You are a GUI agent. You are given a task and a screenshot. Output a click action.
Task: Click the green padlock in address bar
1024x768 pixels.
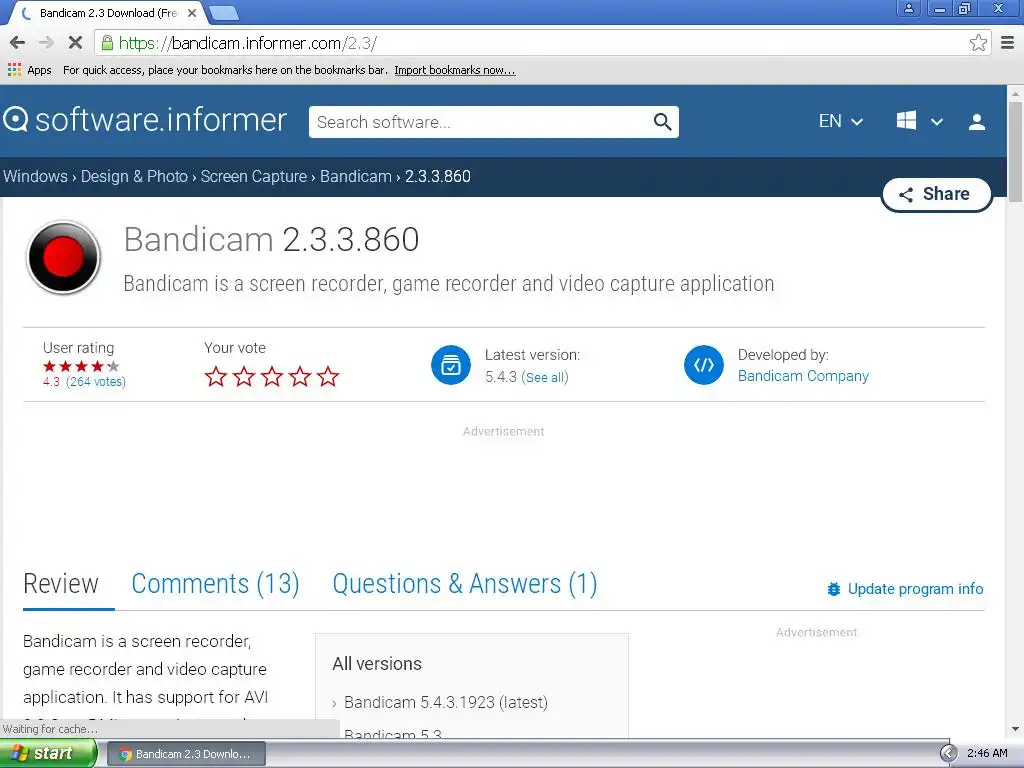107,43
